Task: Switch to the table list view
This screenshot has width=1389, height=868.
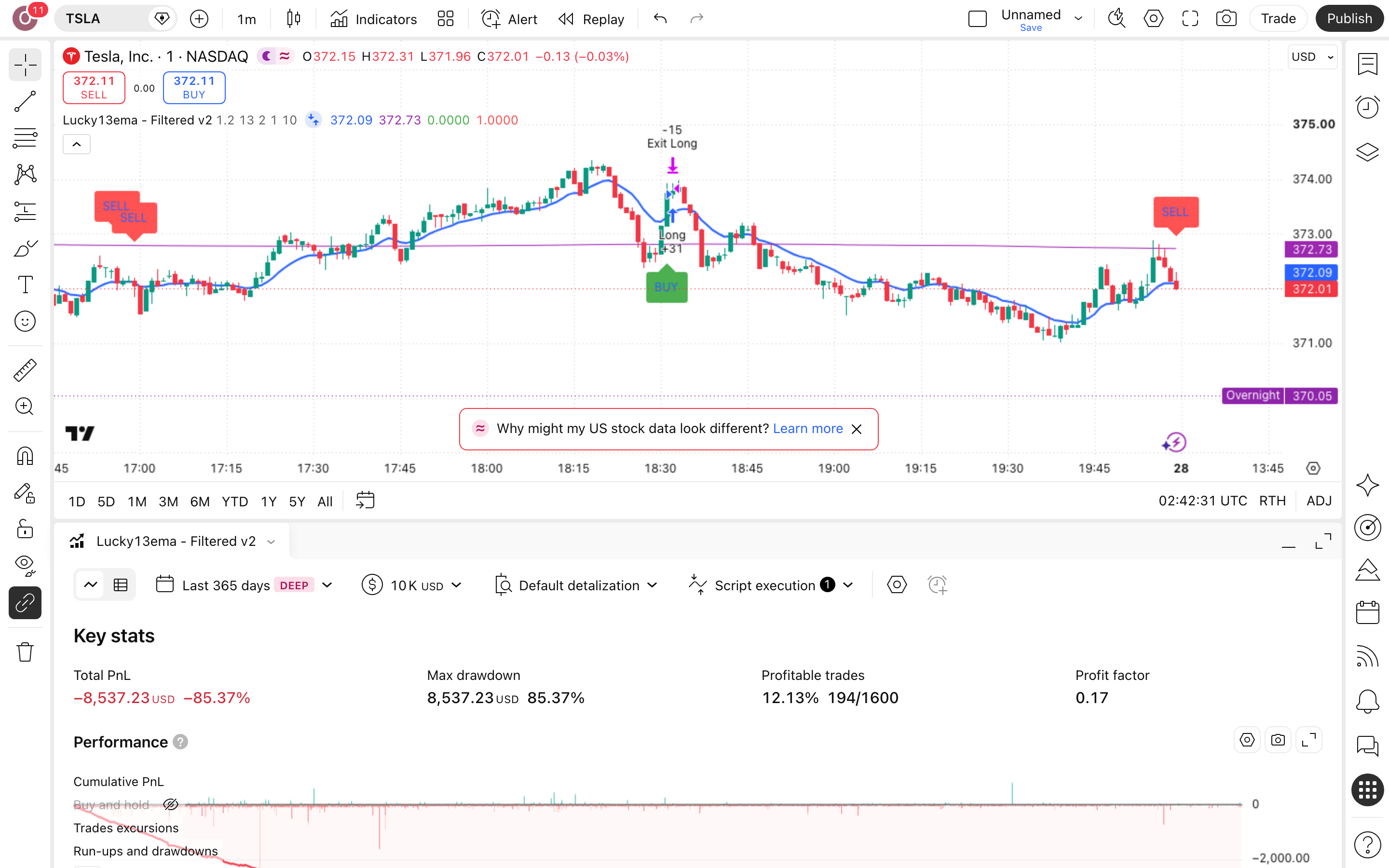Action: pyautogui.click(x=121, y=585)
